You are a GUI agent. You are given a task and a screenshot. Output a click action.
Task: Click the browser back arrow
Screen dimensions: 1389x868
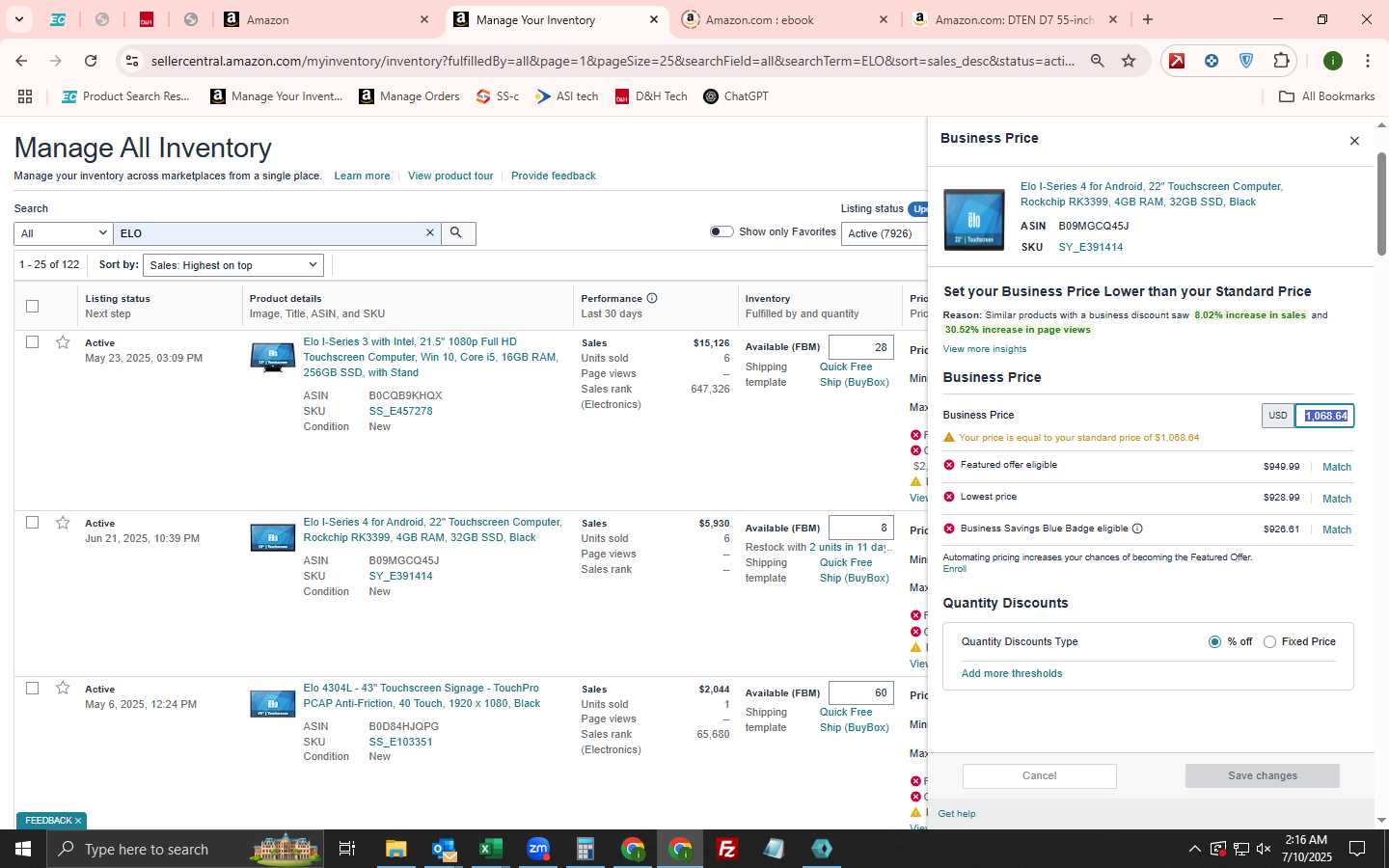[x=21, y=61]
